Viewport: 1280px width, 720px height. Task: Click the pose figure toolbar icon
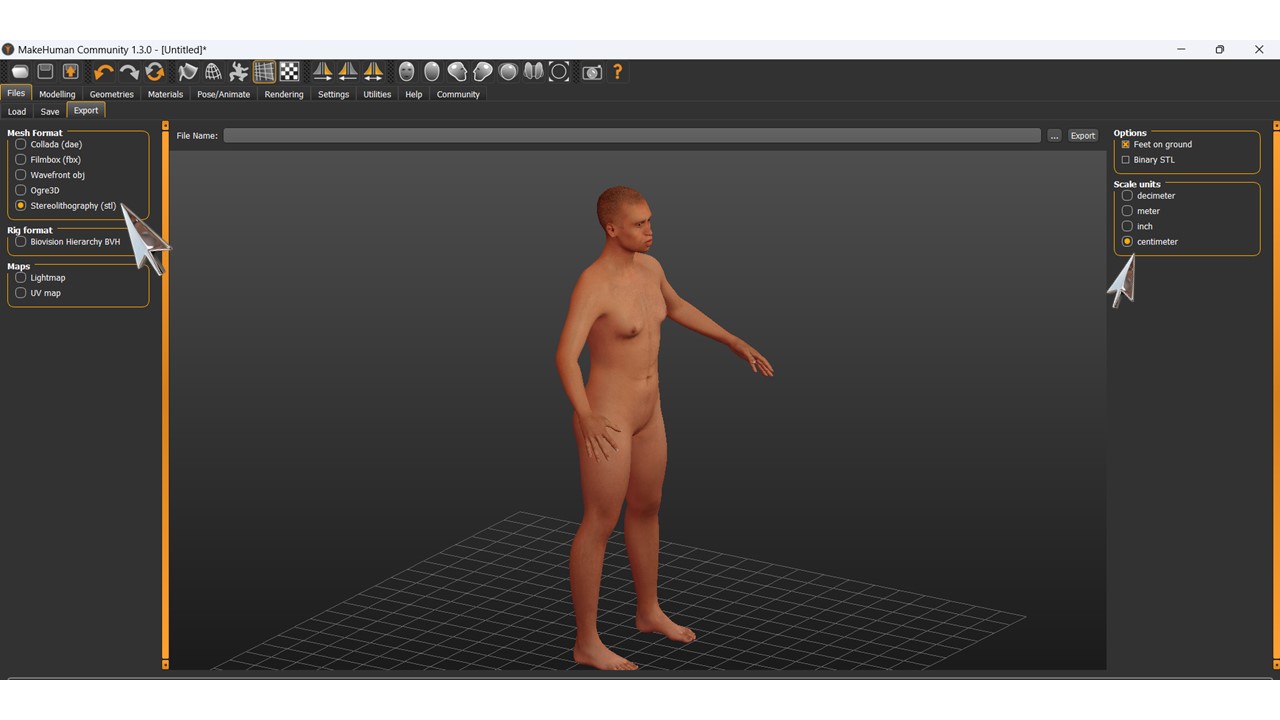coord(238,72)
